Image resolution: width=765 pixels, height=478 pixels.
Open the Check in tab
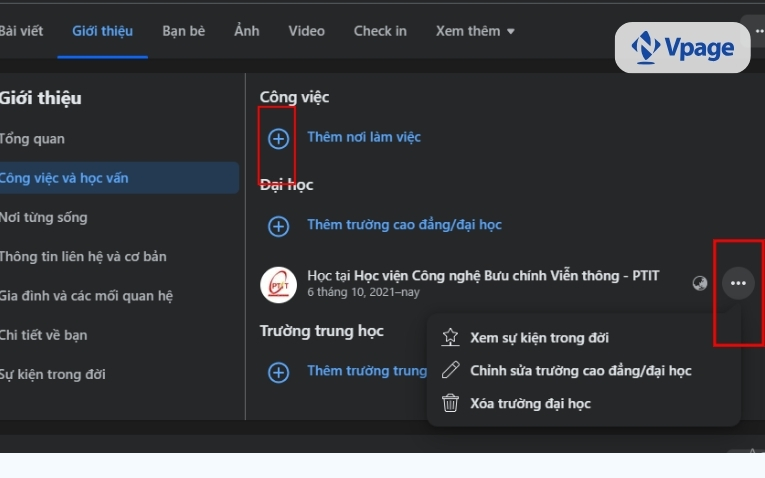click(x=380, y=31)
